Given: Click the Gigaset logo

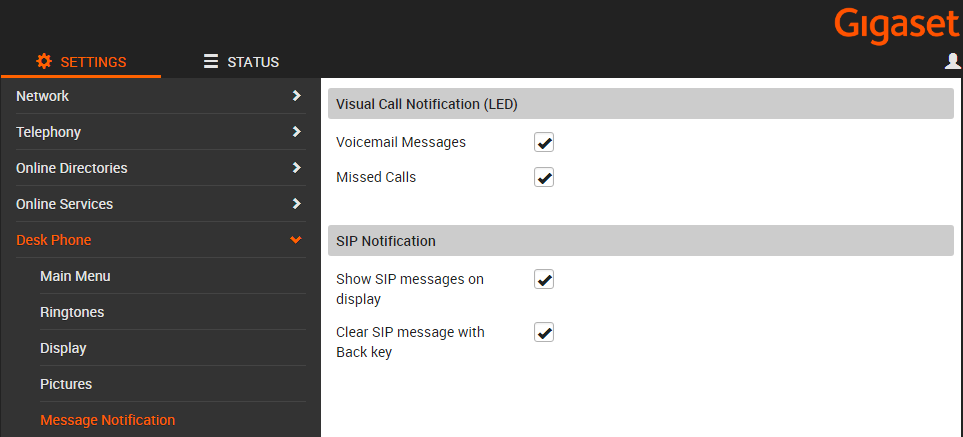Looking at the screenshot, I should 897,26.
